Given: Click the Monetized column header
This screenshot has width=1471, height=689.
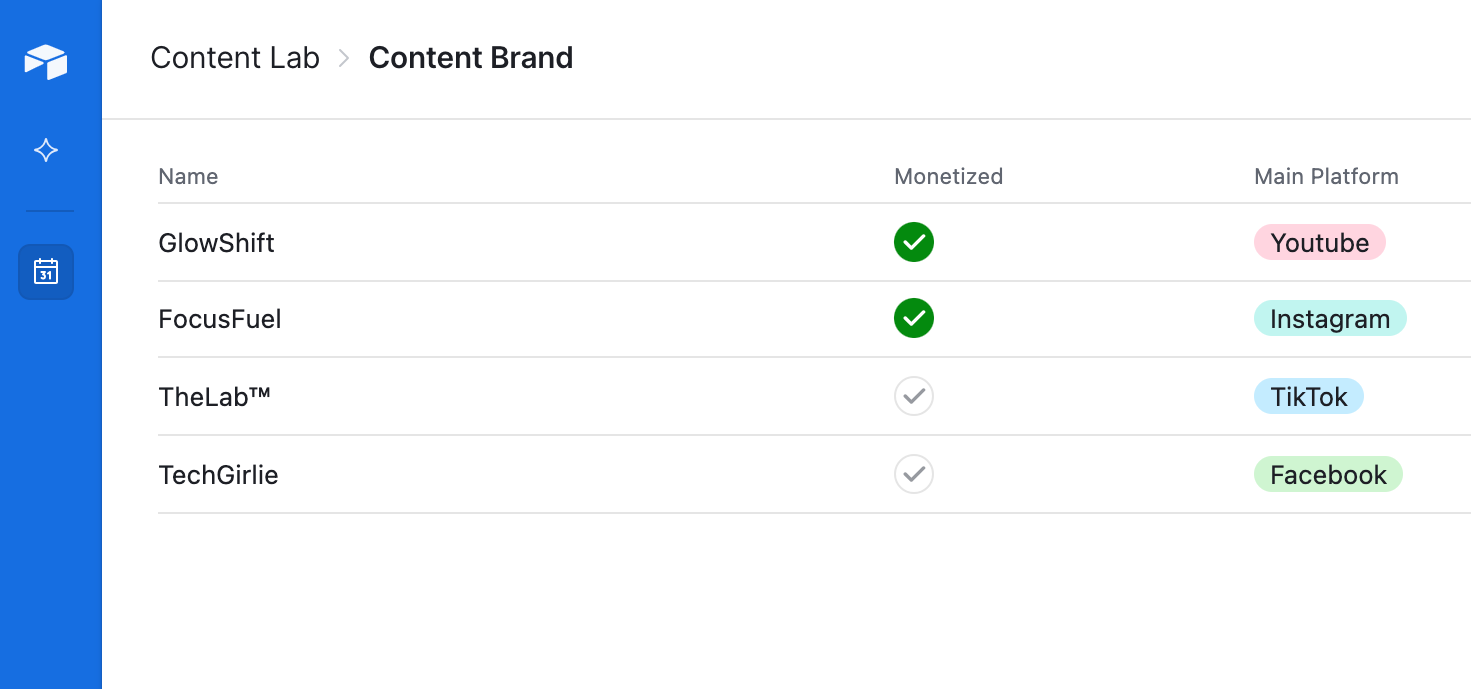Looking at the screenshot, I should pyautogui.click(x=948, y=177).
